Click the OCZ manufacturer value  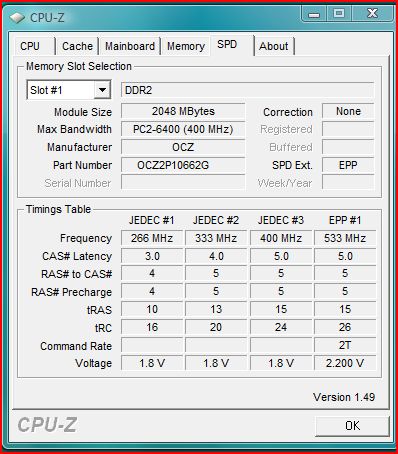click(x=183, y=147)
